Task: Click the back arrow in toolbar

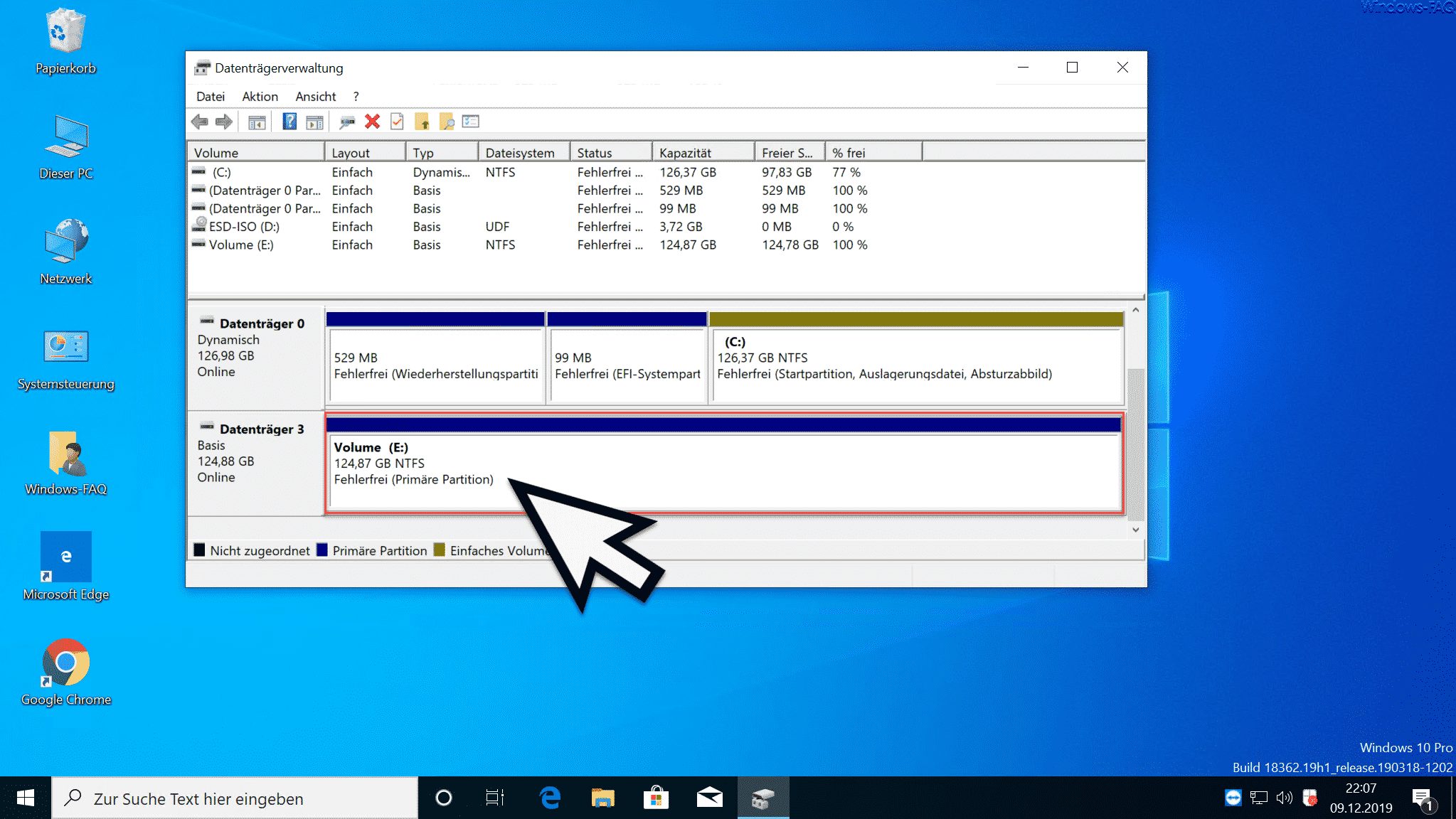Action: click(x=200, y=122)
